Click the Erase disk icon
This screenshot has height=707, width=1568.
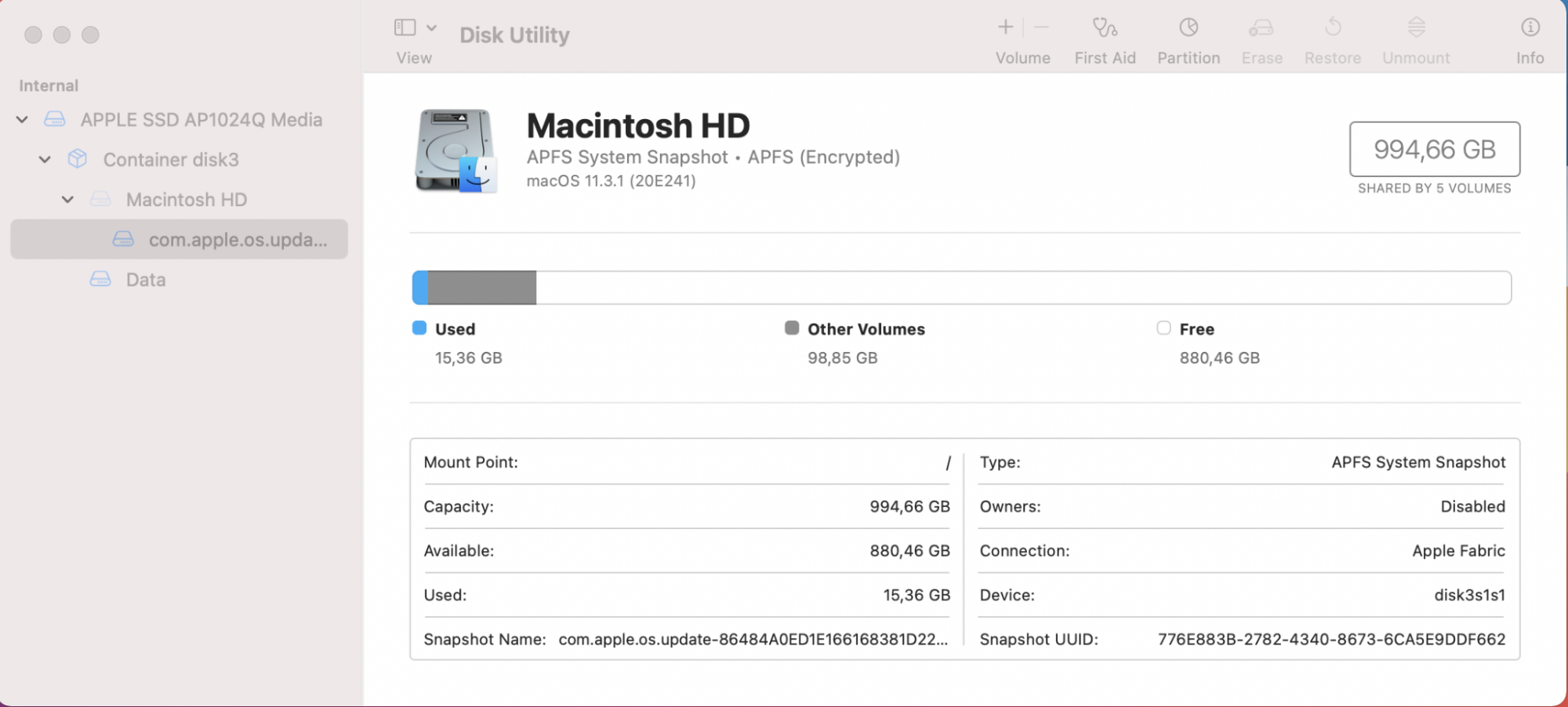tap(1261, 27)
